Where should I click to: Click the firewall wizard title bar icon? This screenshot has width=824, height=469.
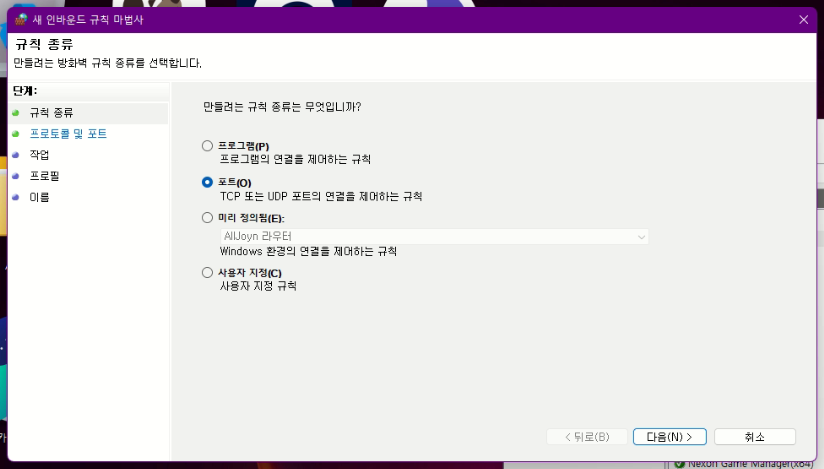(x=21, y=19)
